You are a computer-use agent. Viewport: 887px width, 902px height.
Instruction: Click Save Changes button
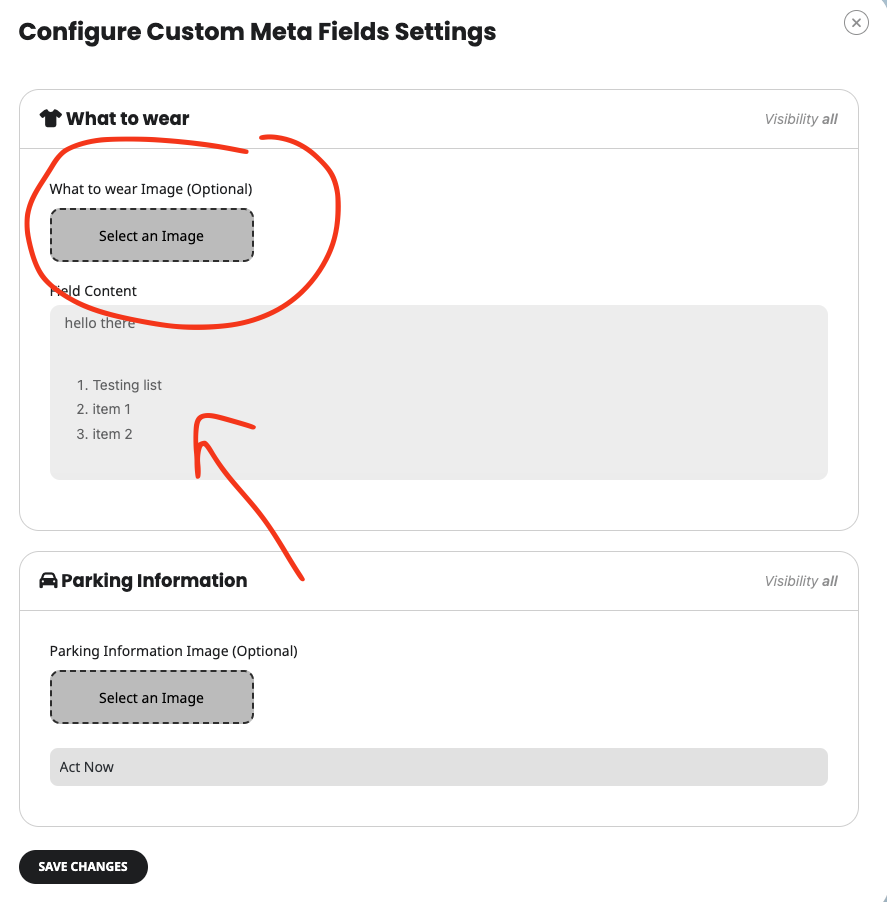83,866
